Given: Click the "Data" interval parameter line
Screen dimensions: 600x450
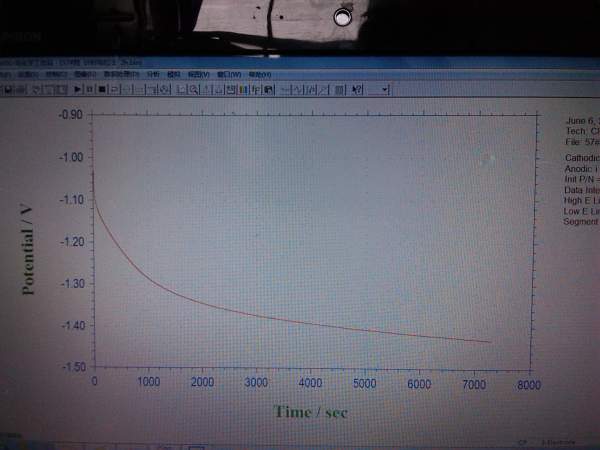Looking at the screenshot, I should pyautogui.click(x=581, y=190).
